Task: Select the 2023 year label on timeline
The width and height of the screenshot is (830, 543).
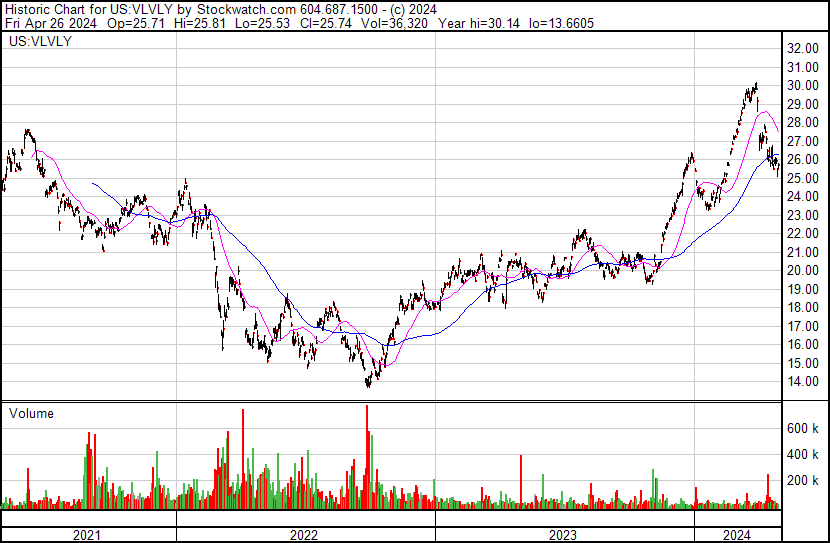Action: 564,535
